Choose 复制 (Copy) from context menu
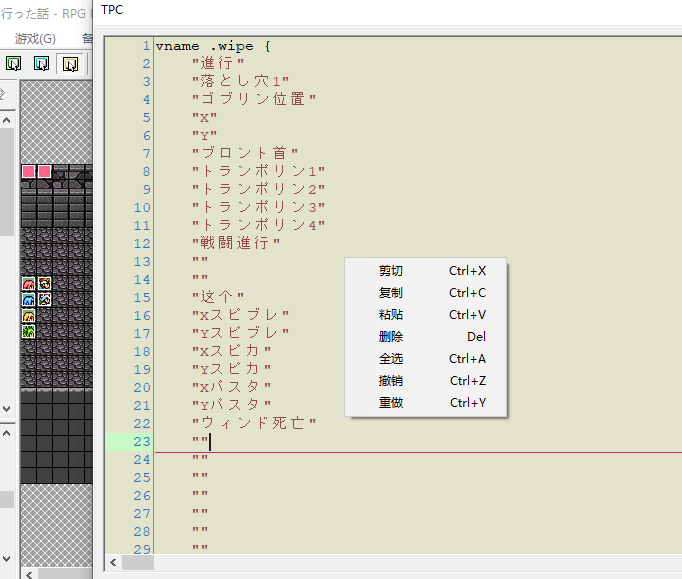This screenshot has height=579, width=682. [x=426, y=293]
